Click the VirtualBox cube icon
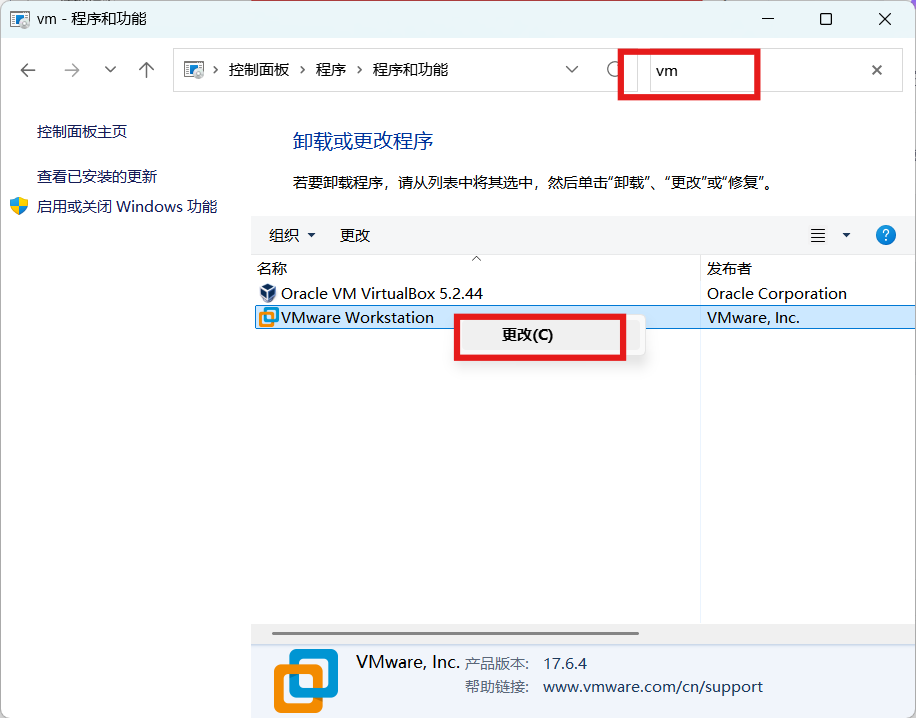Viewport: 916px width, 718px height. pyautogui.click(x=268, y=293)
